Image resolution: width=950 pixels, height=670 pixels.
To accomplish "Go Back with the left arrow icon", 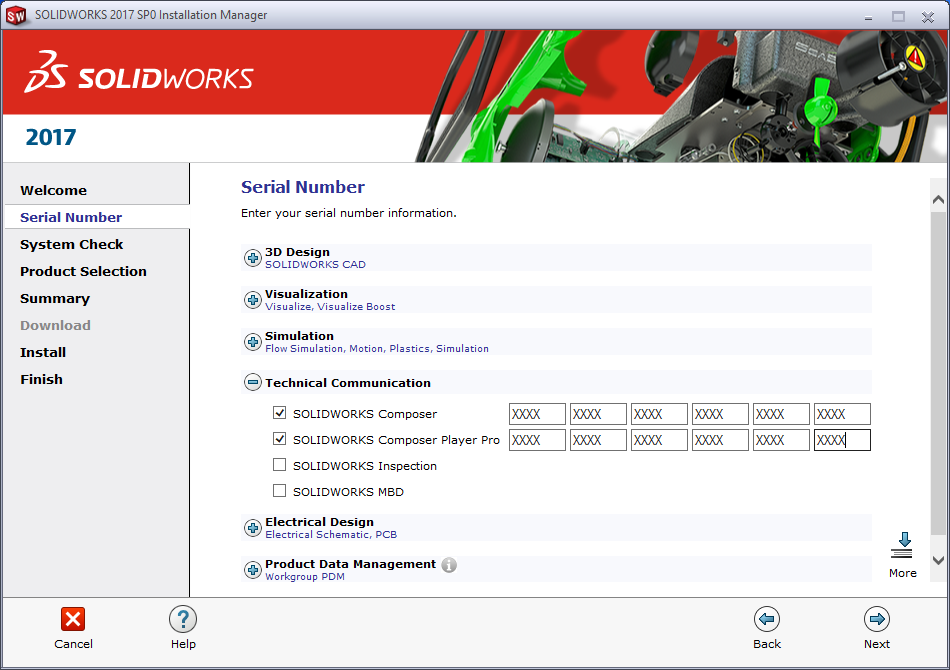I will pos(766,619).
